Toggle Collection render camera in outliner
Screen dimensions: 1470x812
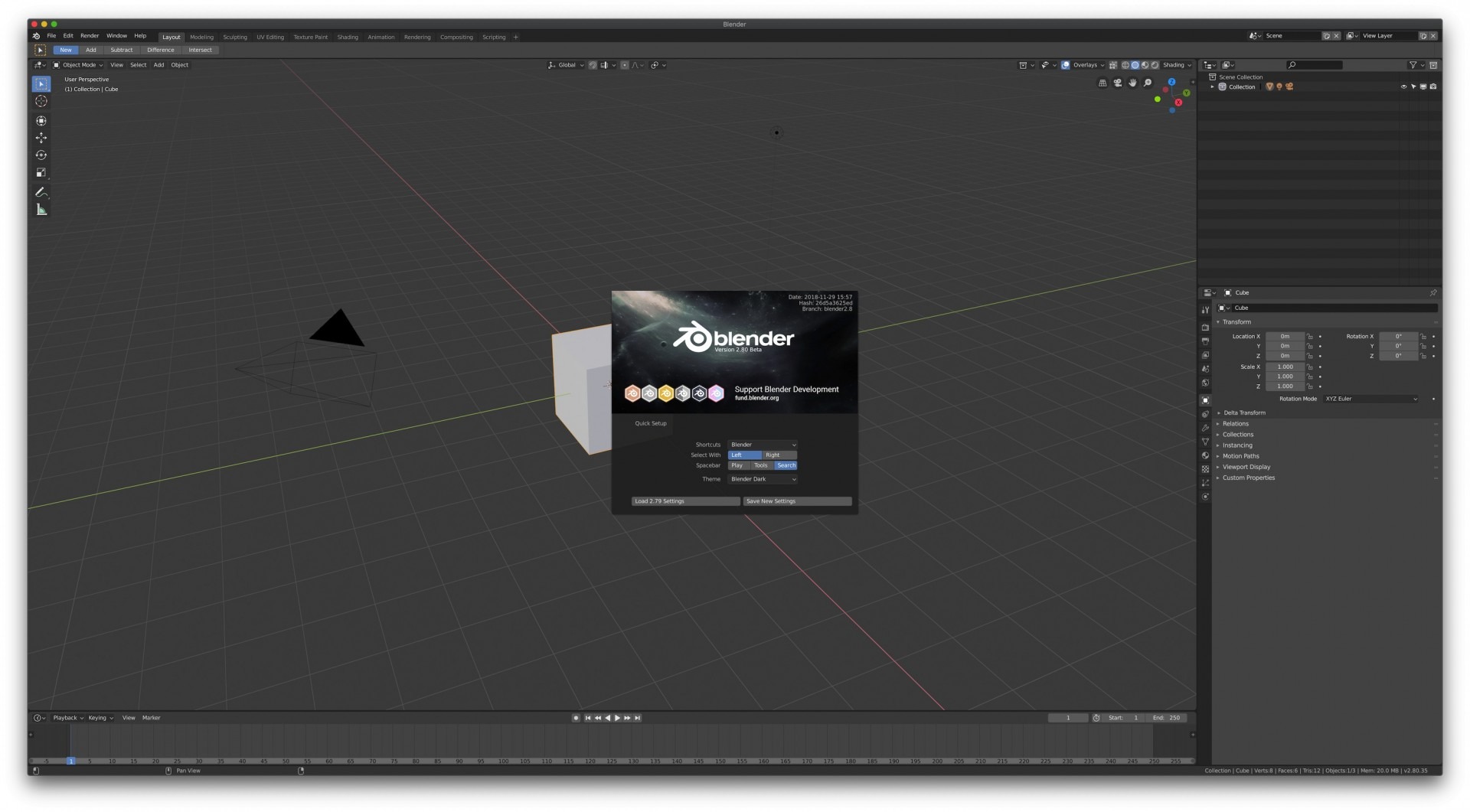tap(1433, 86)
